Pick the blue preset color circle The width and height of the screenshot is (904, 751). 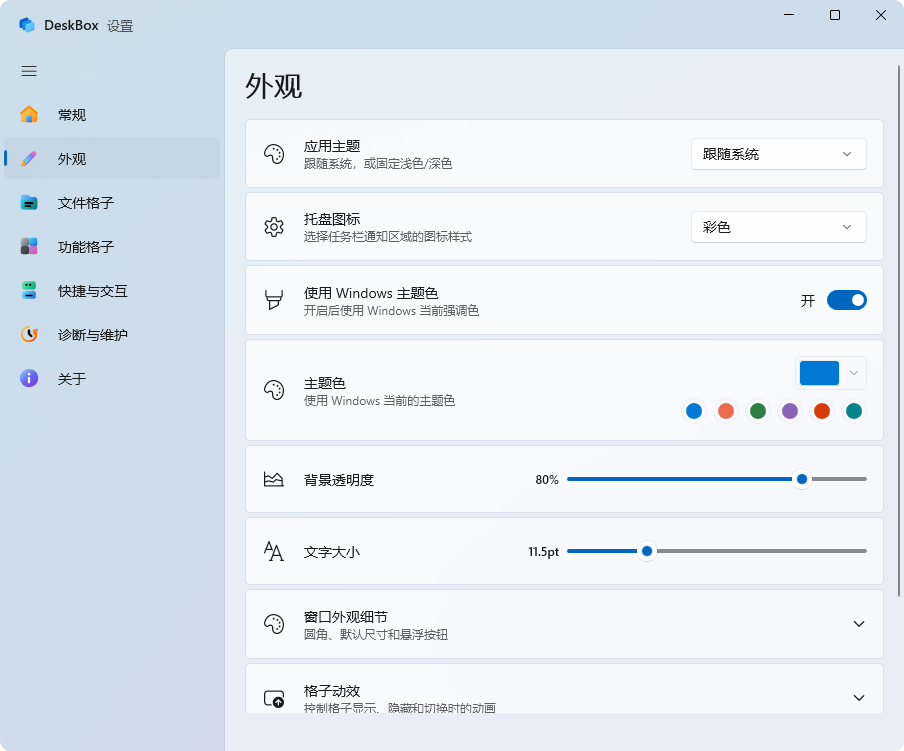[x=694, y=411]
